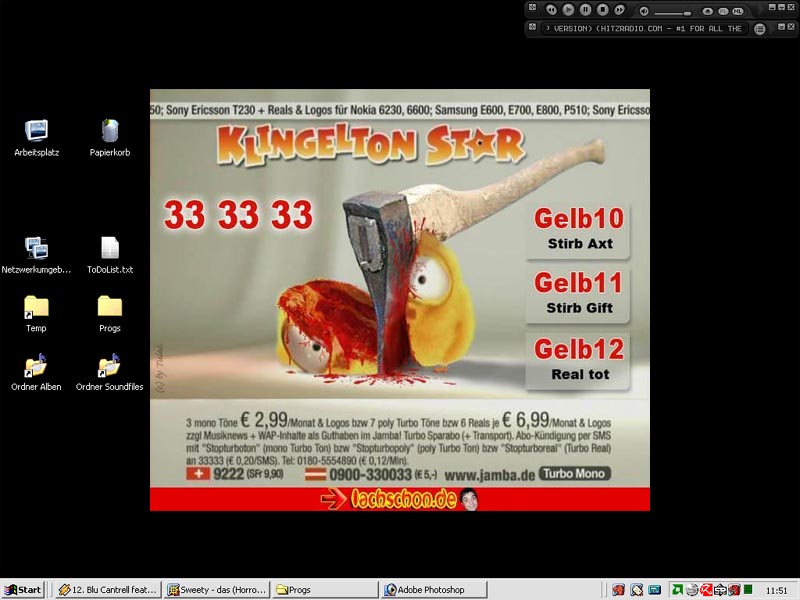Click the red Kaspersky K tray icon

click(x=706, y=590)
